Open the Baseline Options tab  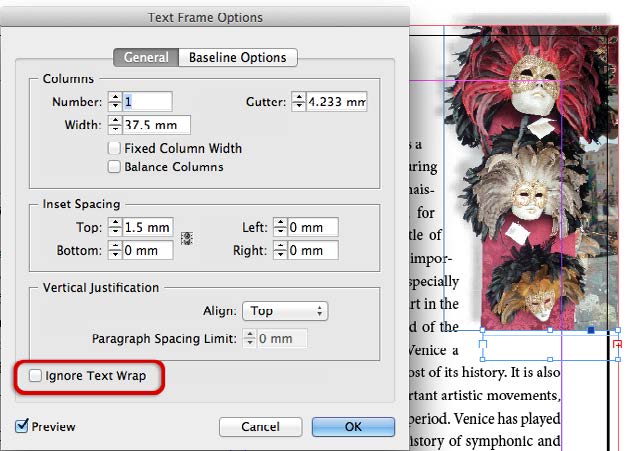click(x=238, y=57)
